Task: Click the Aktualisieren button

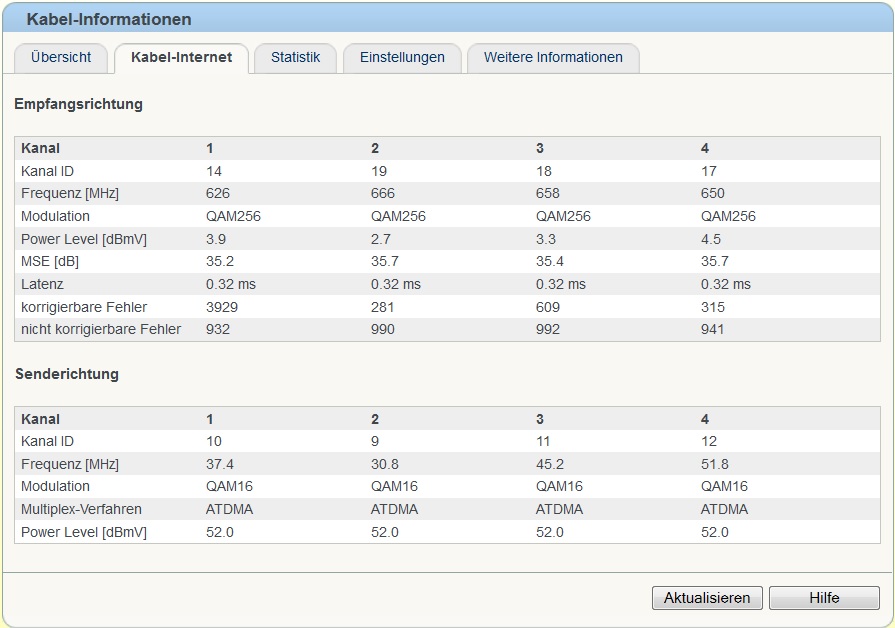Action: coord(707,598)
